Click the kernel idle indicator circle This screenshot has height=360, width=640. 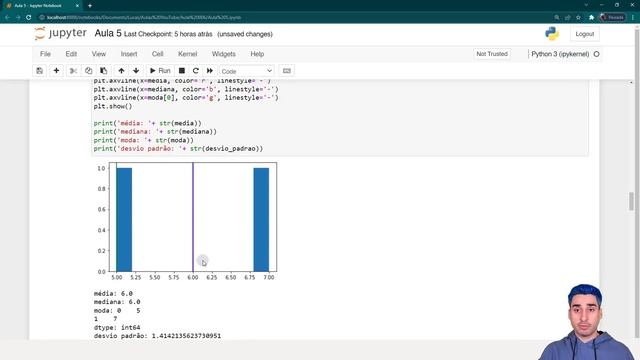596,54
